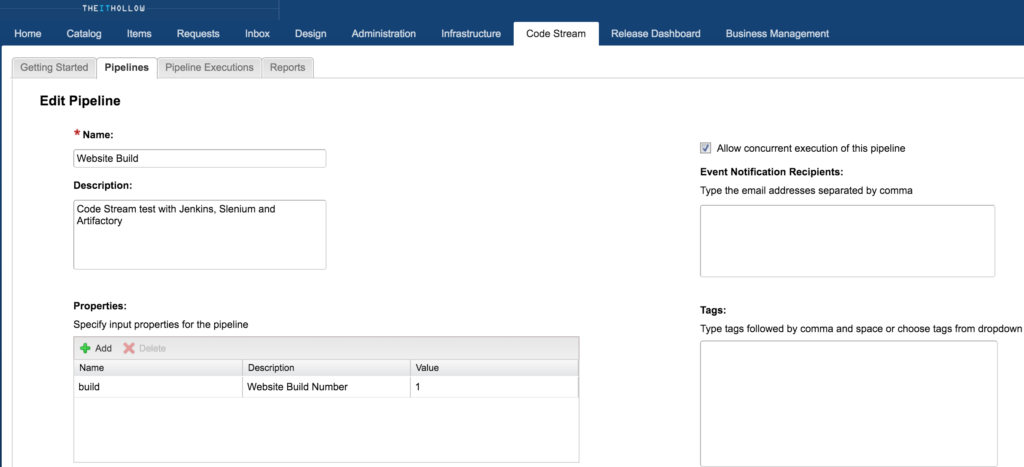Sort by the Description column header
Screen dimensions: 1024x467
[326, 368]
